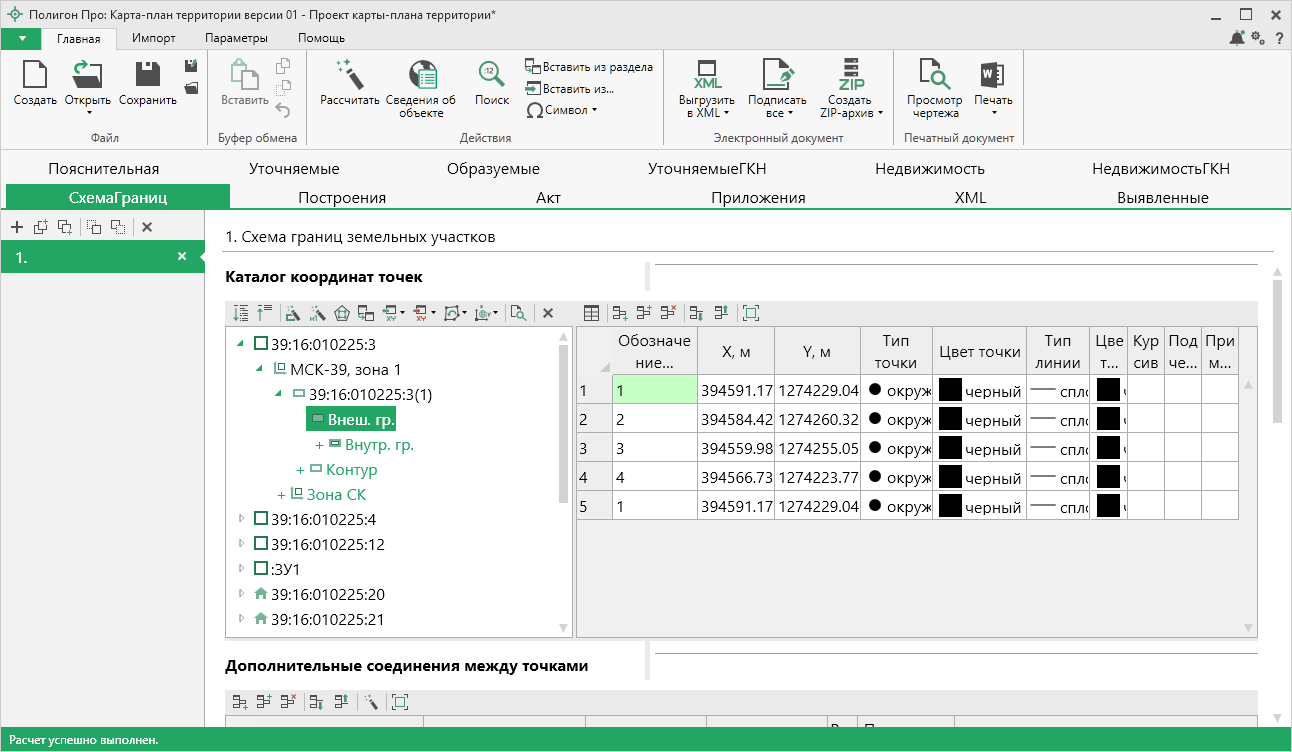1292x752 pixels.
Task: Click the Создать ZIP-архив icon
Action: coord(850,75)
